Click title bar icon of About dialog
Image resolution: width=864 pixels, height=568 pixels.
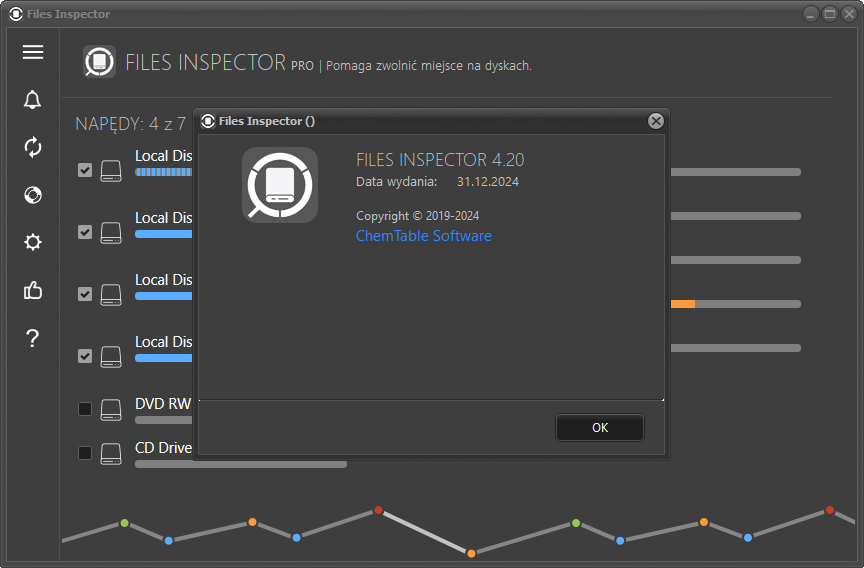(208, 121)
